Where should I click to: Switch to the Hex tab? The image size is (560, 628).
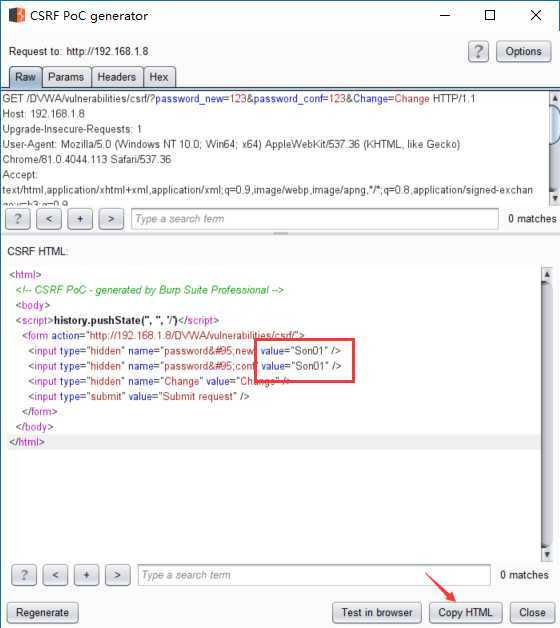click(159, 77)
